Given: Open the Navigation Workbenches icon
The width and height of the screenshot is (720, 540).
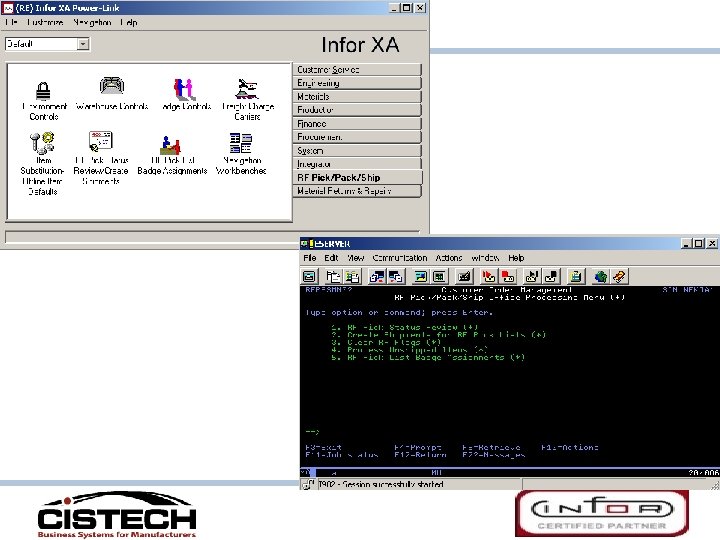Looking at the screenshot, I should (241, 143).
